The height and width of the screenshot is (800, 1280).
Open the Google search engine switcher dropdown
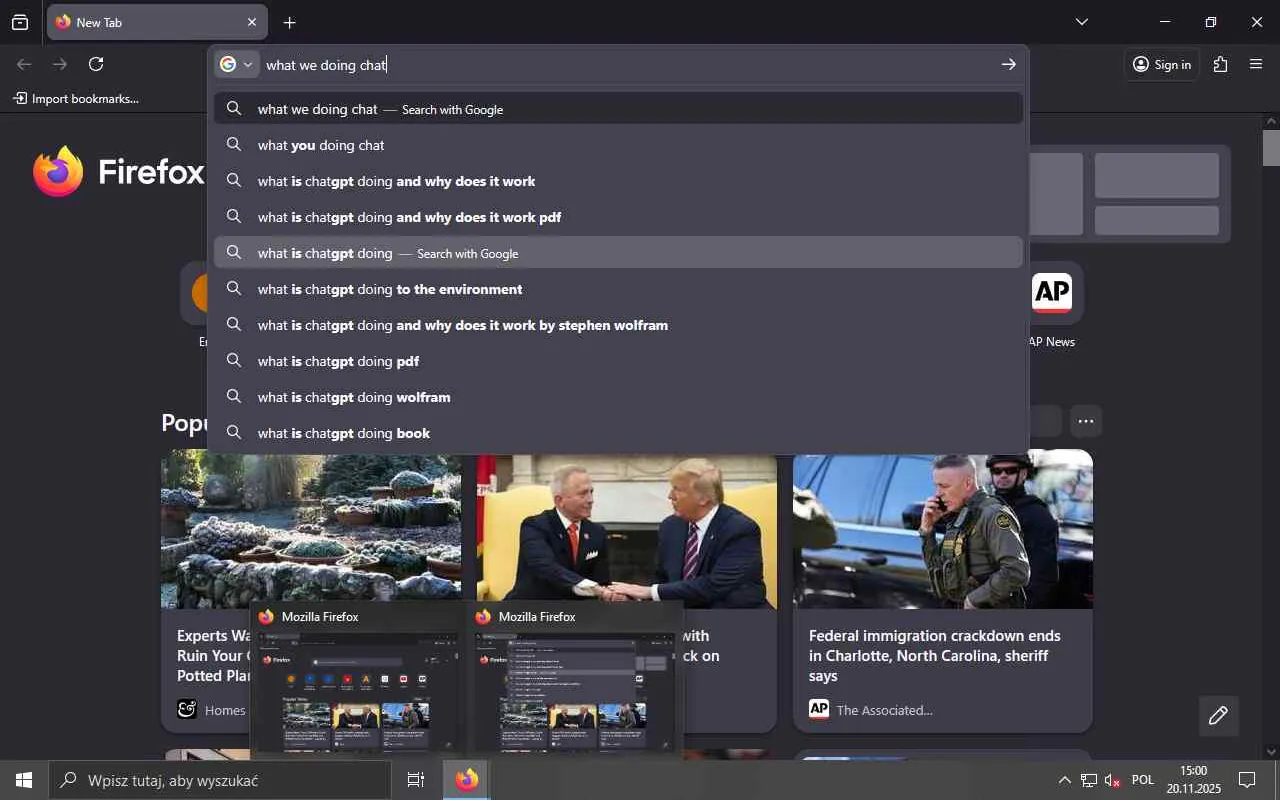click(237, 64)
